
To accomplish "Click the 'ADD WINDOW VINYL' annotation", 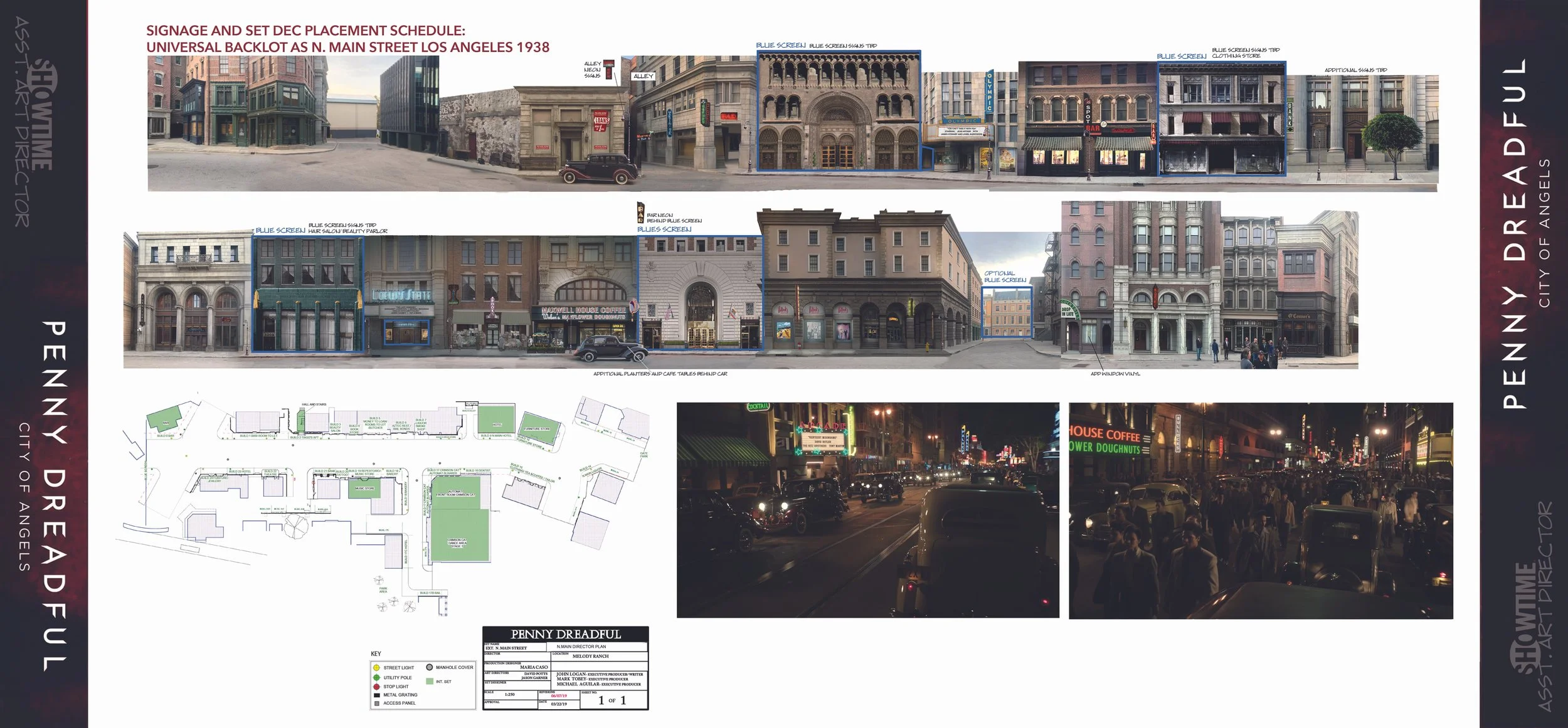I will click(1115, 374).
